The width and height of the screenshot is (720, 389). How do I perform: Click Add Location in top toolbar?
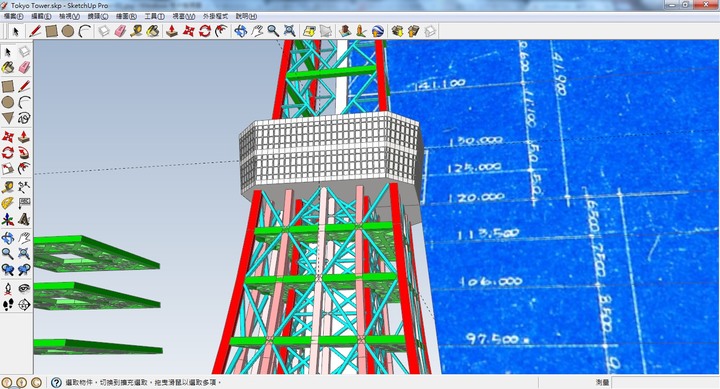tap(309, 31)
